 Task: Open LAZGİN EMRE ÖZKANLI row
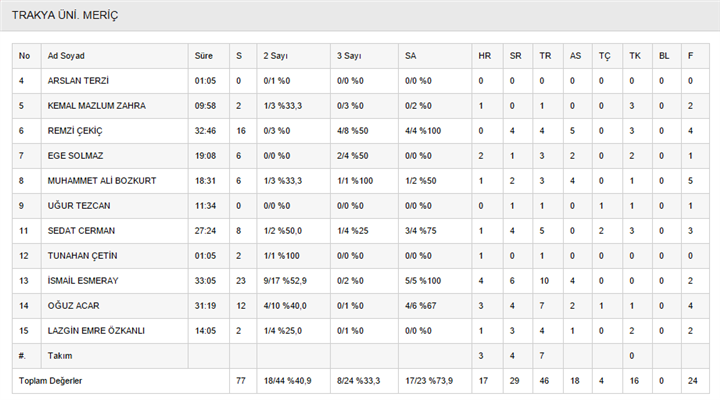pyautogui.click(x=360, y=331)
